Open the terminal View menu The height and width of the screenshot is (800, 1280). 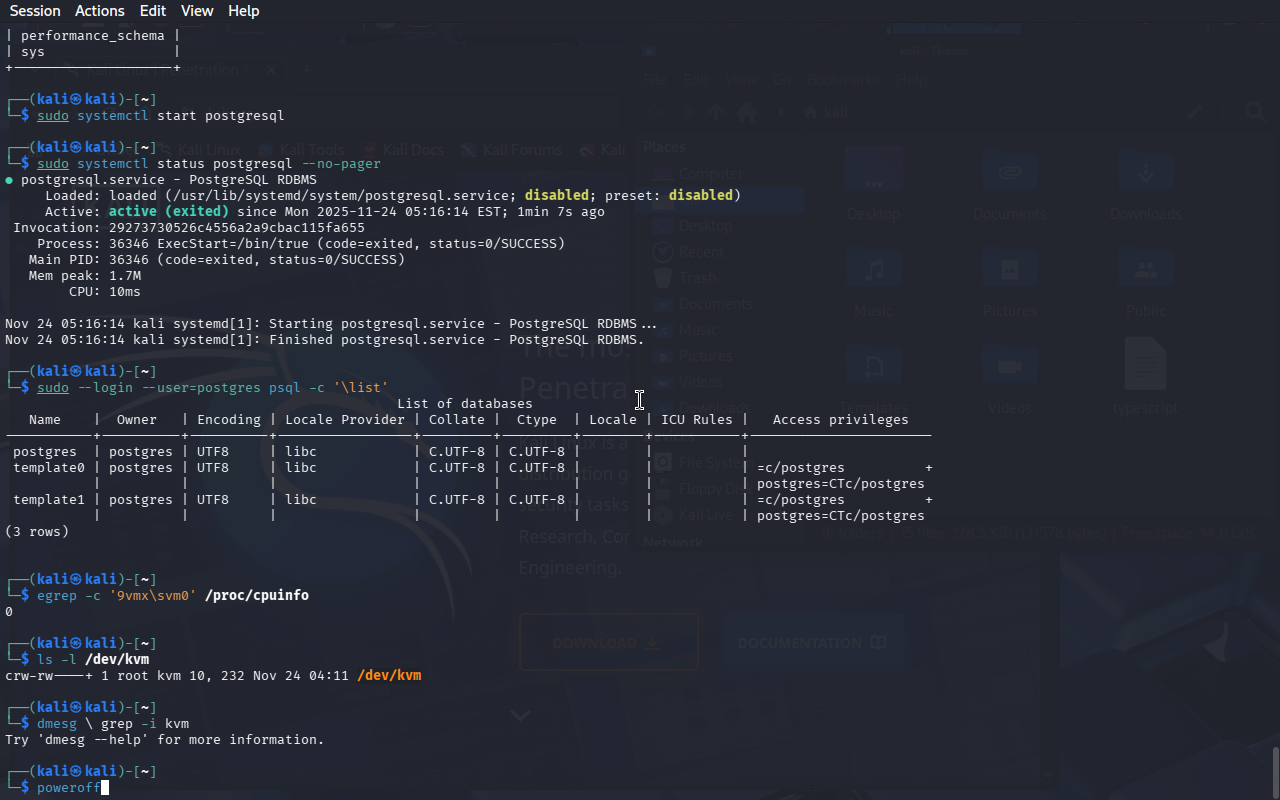click(x=197, y=11)
